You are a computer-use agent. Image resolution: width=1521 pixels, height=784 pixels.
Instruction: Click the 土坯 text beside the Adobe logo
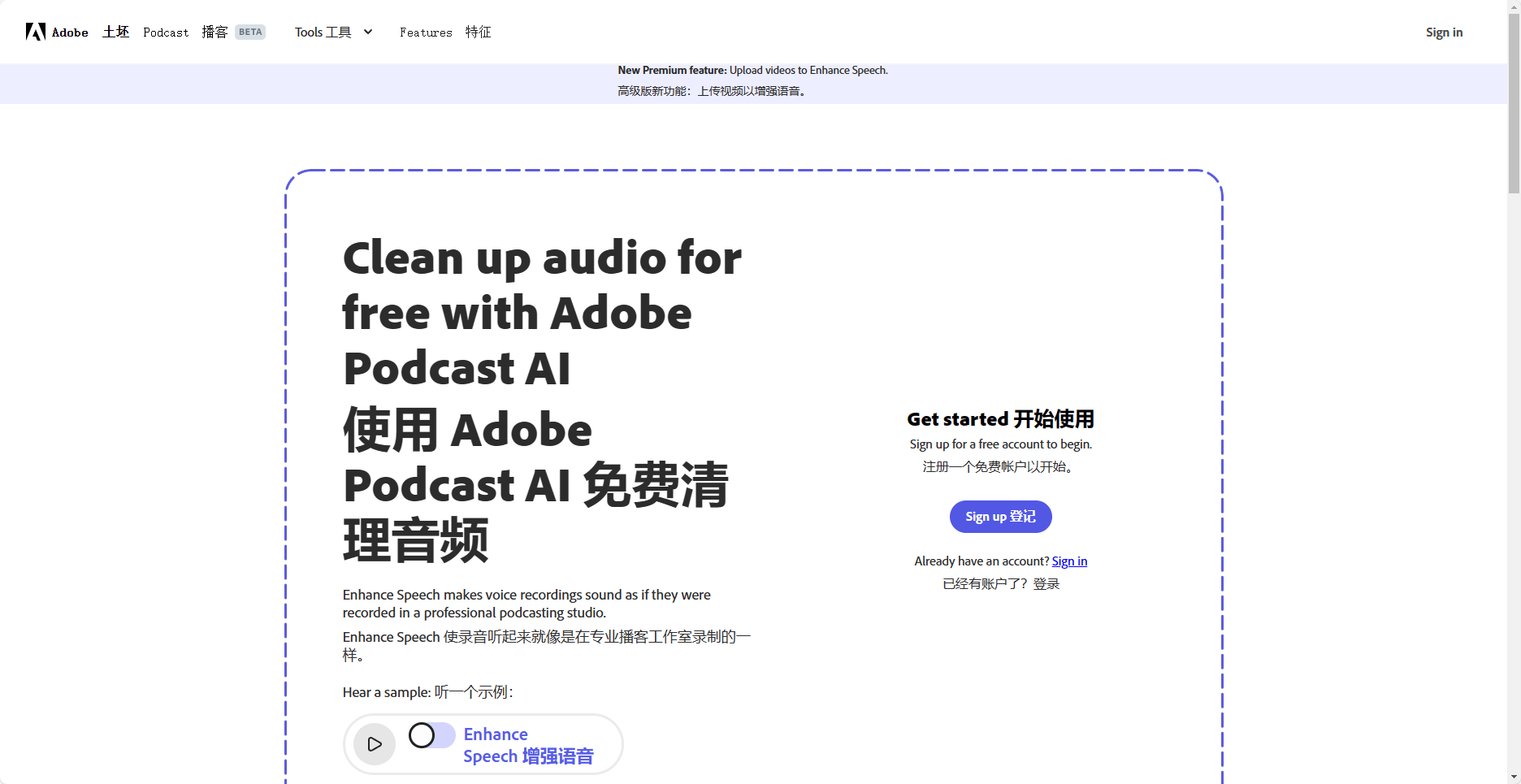click(x=115, y=32)
